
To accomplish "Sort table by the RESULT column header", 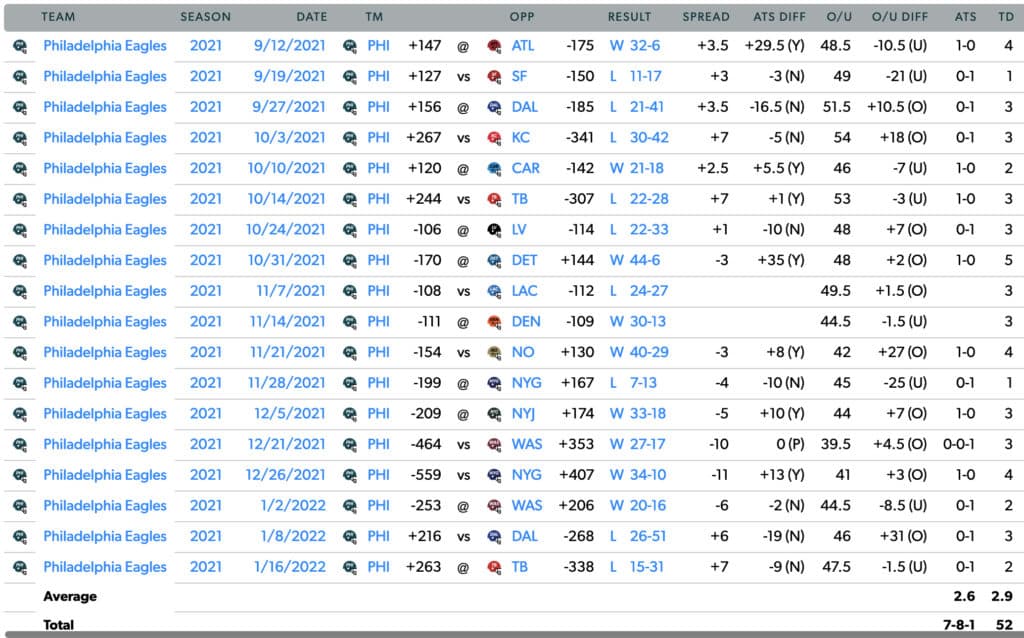I will click(x=629, y=17).
